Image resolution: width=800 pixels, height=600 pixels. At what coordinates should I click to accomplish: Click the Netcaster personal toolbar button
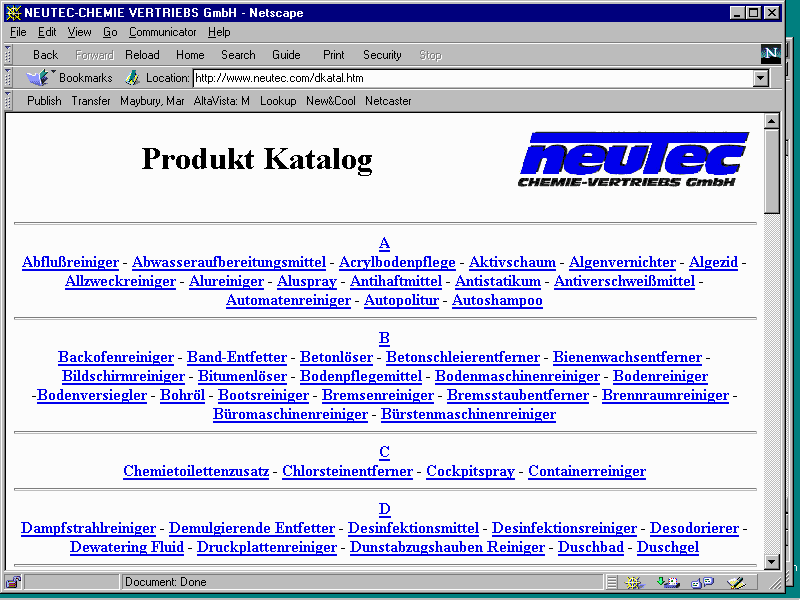(388, 101)
